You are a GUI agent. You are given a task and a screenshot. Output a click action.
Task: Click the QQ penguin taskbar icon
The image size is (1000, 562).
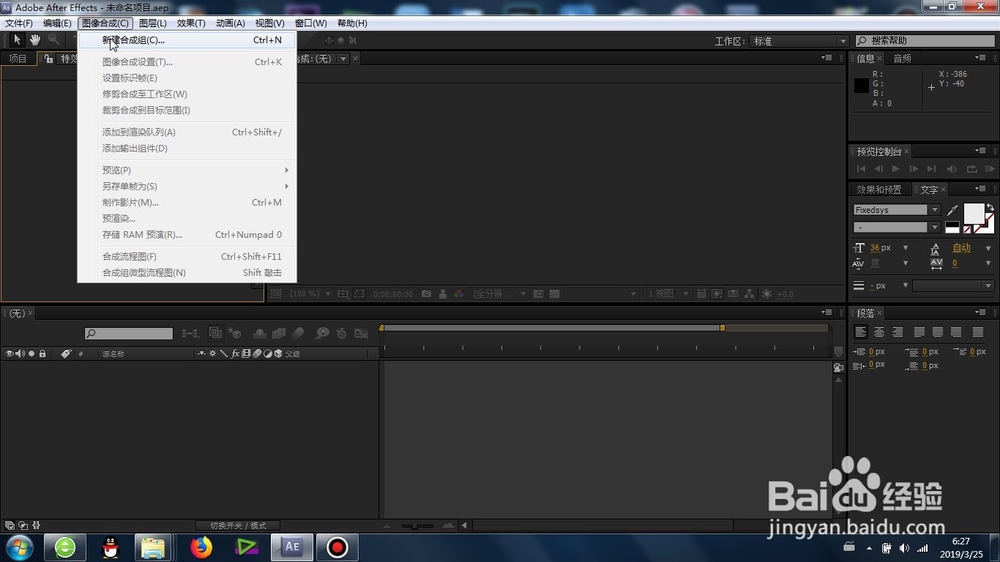coord(110,547)
